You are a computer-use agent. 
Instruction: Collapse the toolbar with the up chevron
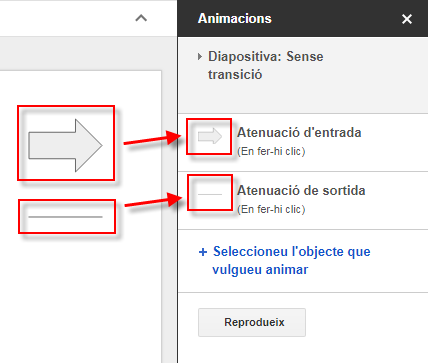tap(141, 18)
